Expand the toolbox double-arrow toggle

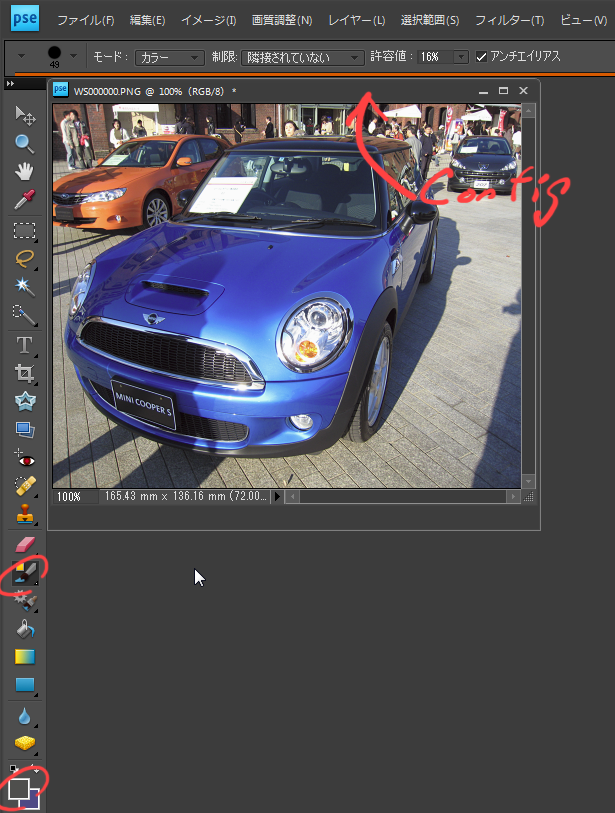tap(10, 83)
